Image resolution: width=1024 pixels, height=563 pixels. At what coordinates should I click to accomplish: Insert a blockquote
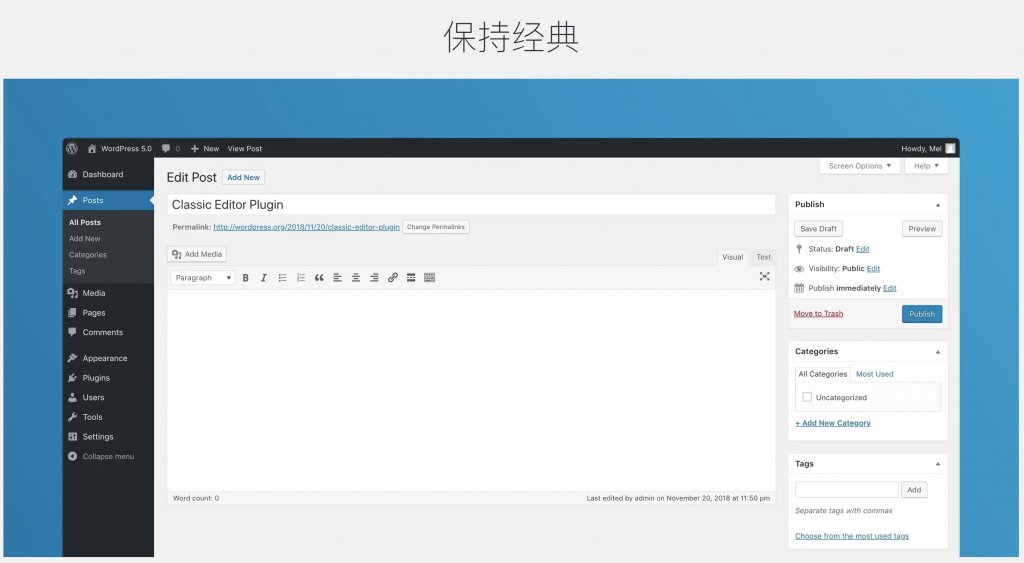pos(319,278)
